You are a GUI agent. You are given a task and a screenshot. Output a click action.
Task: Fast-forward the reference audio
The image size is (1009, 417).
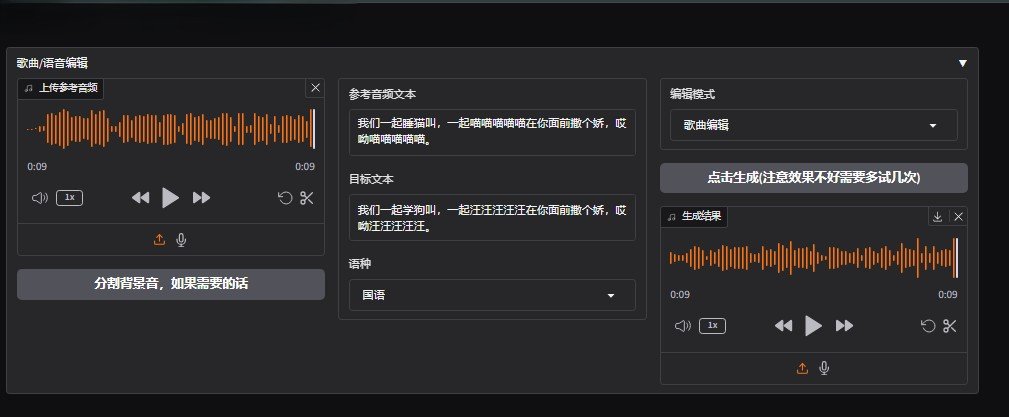(201, 198)
